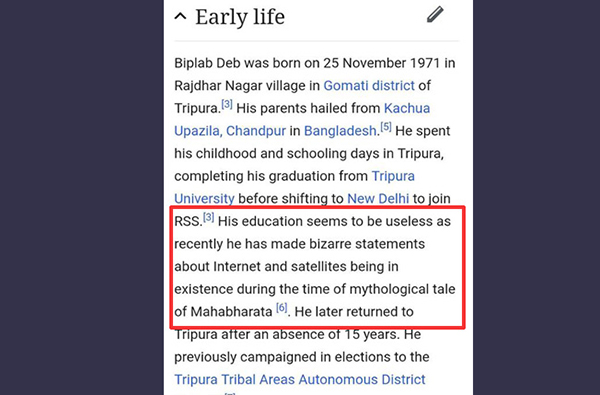The height and width of the screenshot is (395, 600).
Task: Open citation [3] after RSS
Action: coord(209,217)
